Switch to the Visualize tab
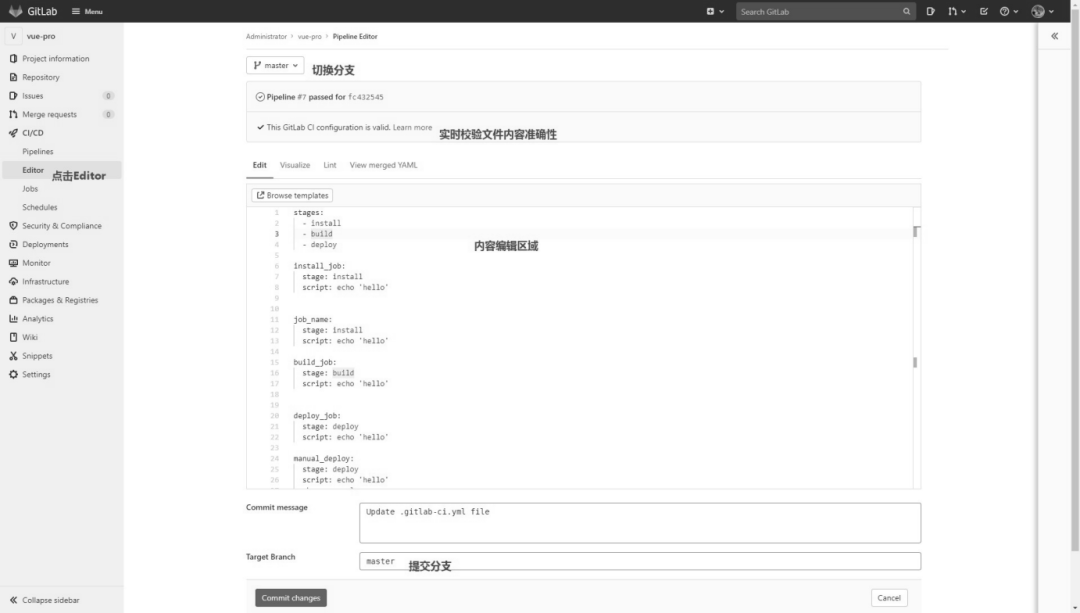The width and height of the screenshot is (1080, 613). point(295,165)
